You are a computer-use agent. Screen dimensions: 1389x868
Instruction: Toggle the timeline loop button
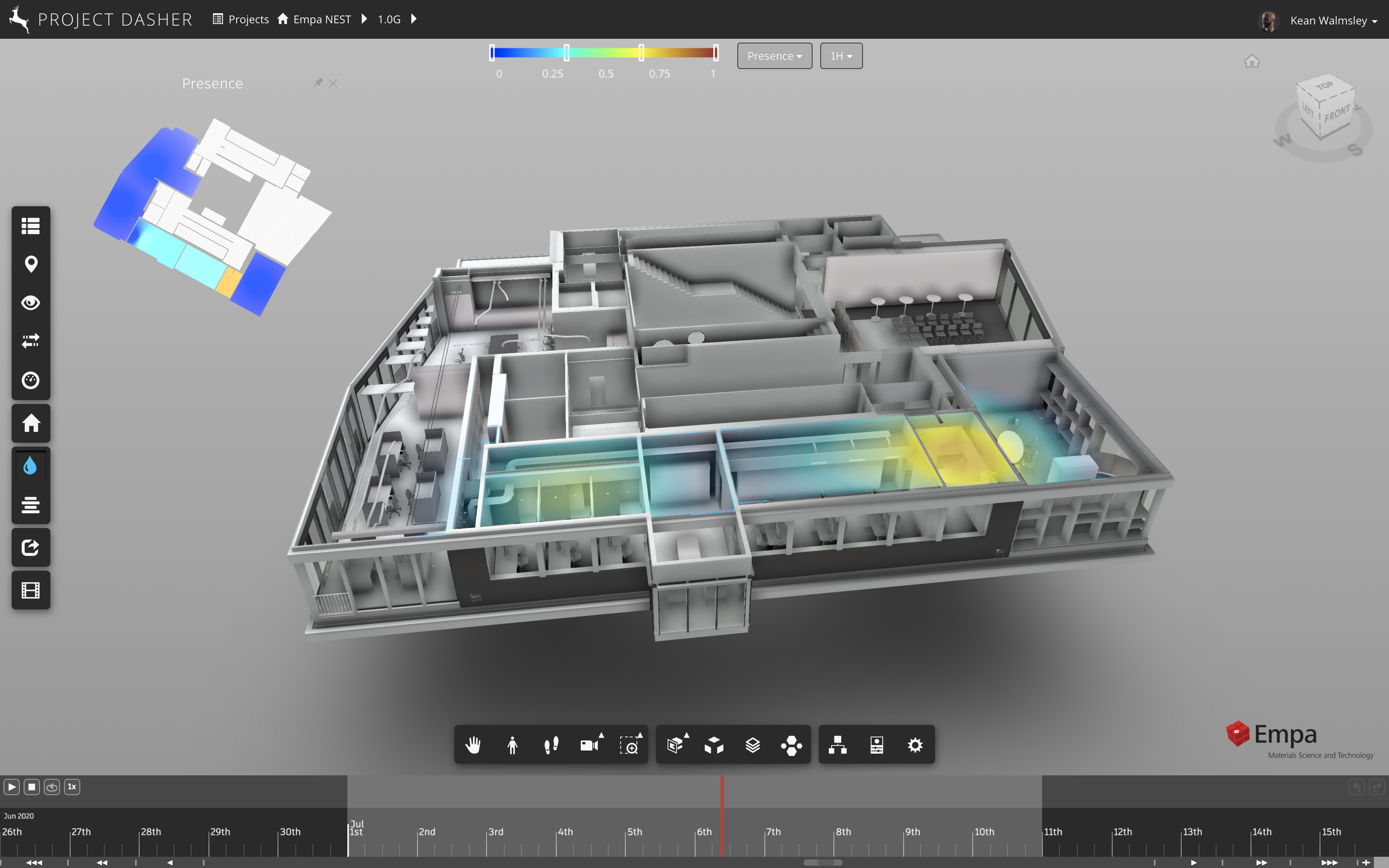pyautogui.click(x=52, y=787)
